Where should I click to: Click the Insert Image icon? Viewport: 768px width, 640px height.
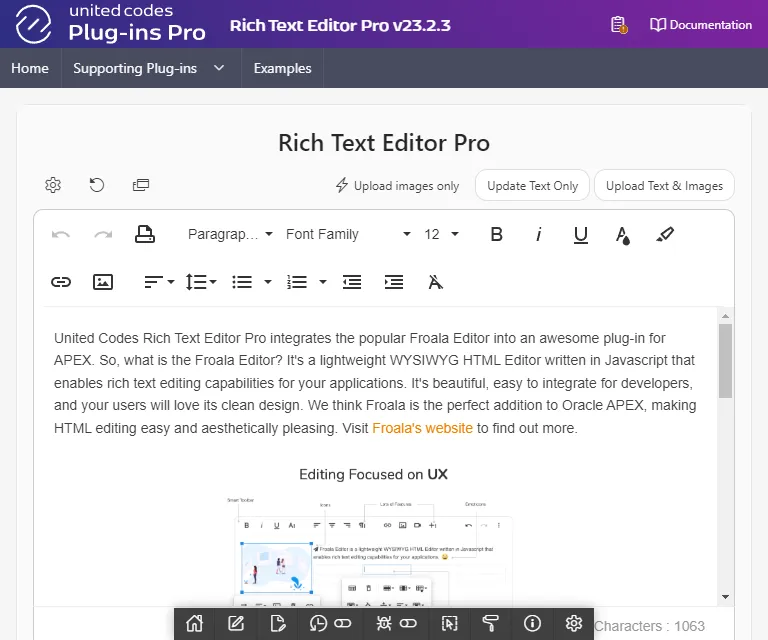click(x=103, y=282)
